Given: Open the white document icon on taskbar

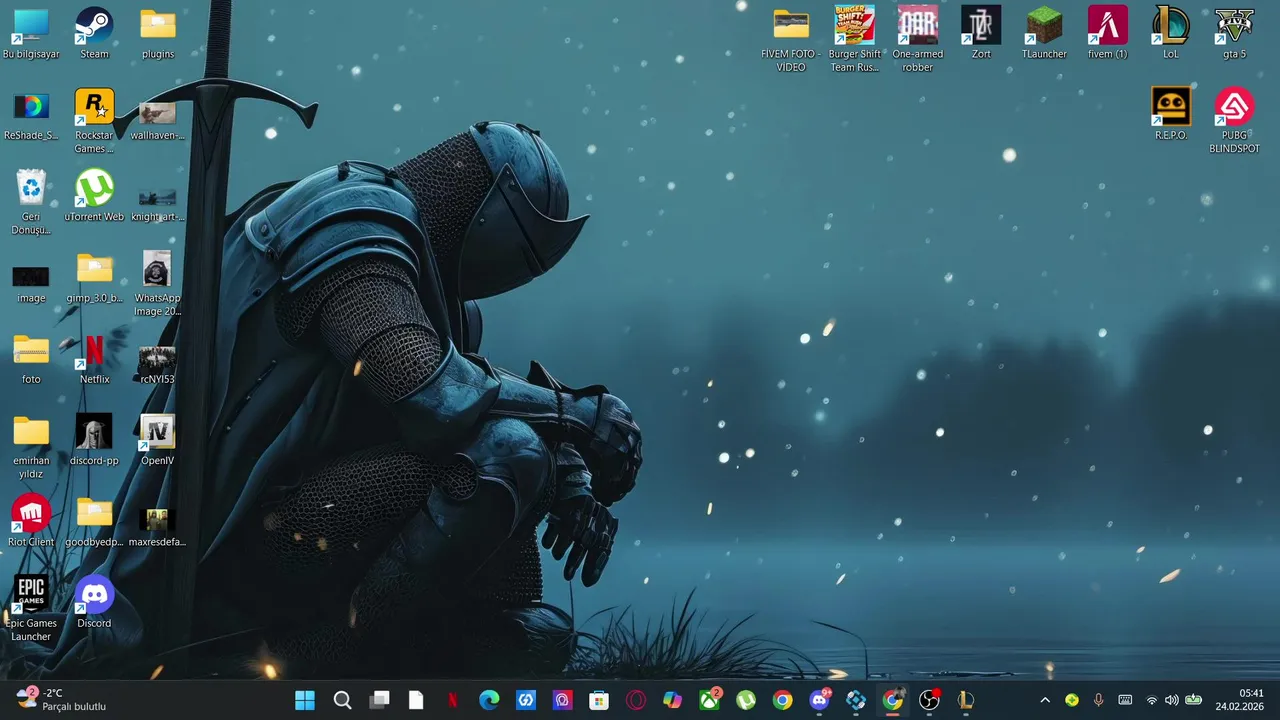Looking at the screenshot, I should tap(416, 700).
